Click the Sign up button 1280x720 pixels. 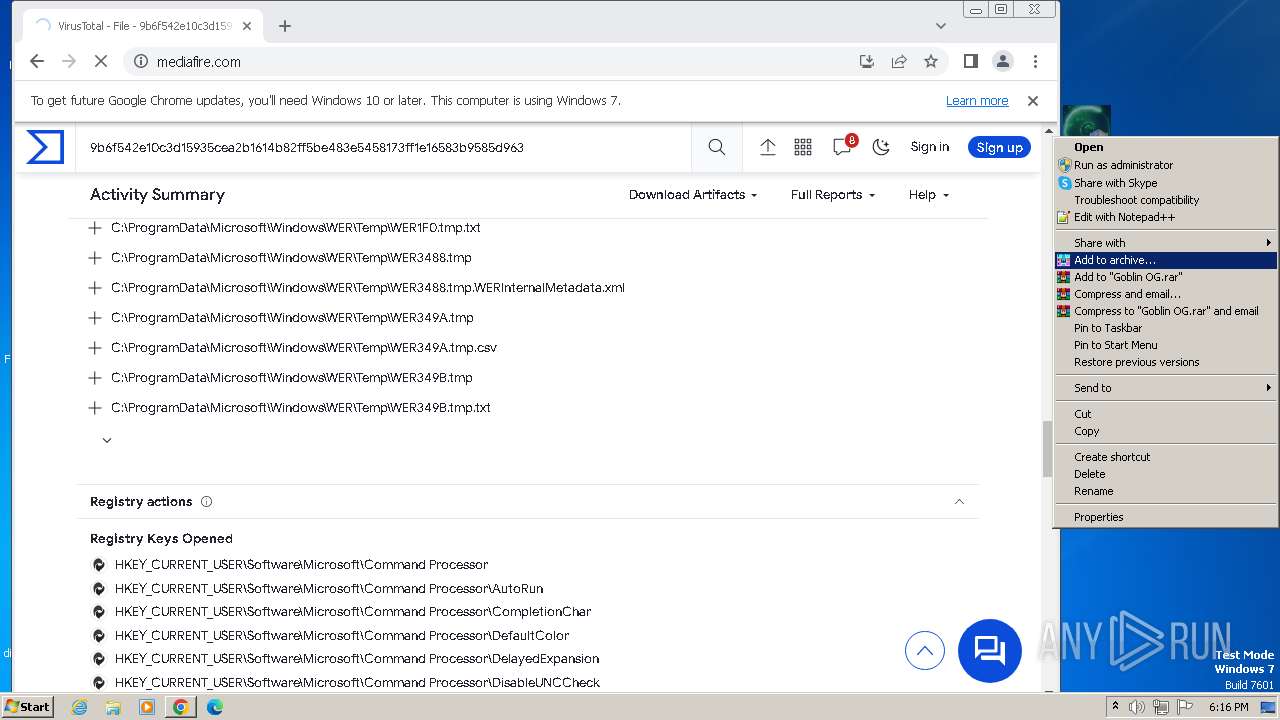(999, 147)
